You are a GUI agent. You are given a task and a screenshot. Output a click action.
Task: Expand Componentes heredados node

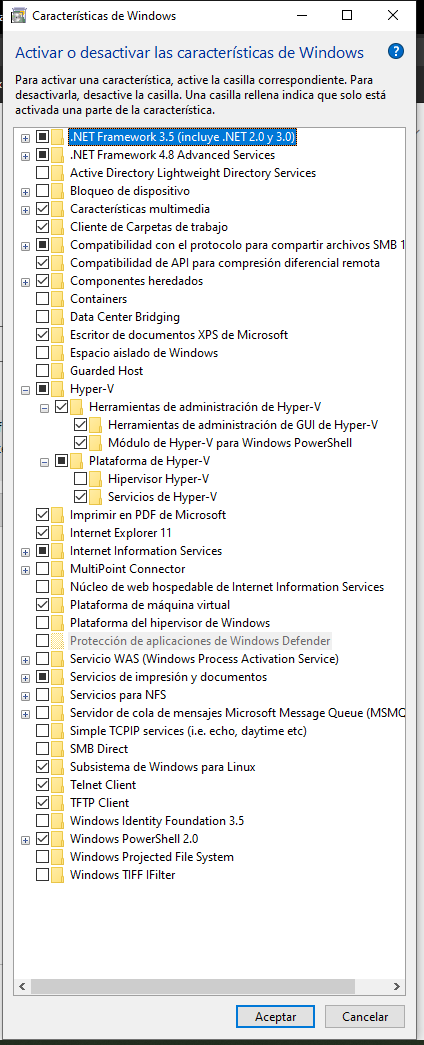click(x=25, y=282)
